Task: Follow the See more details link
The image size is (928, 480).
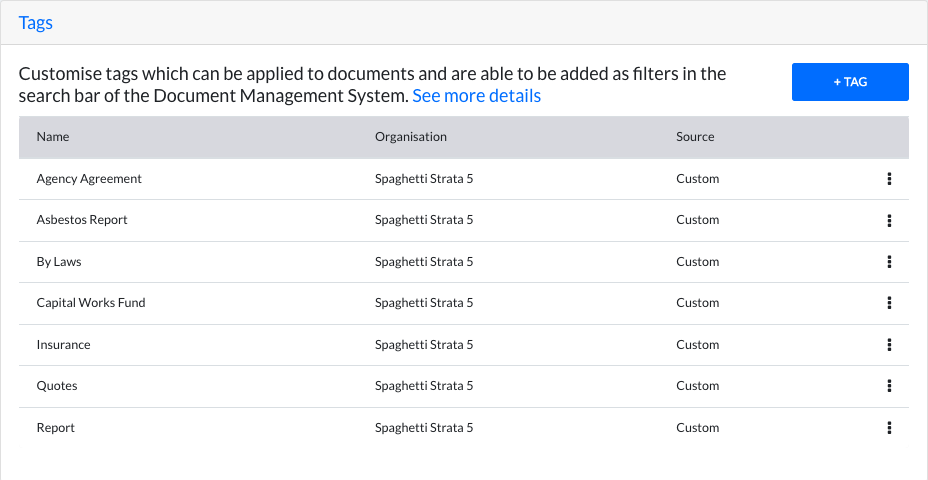Action: tap(476, 95)
